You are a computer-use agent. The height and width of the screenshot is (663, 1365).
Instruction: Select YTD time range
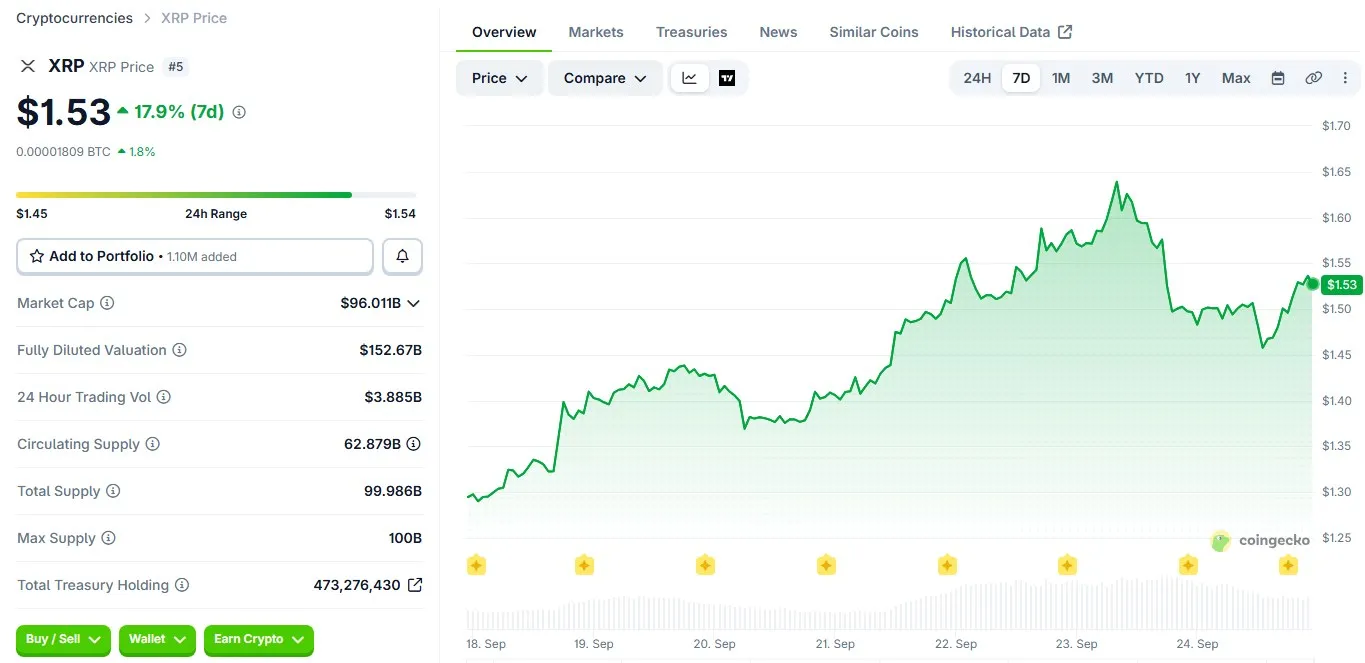click(x=1149, y=78)
